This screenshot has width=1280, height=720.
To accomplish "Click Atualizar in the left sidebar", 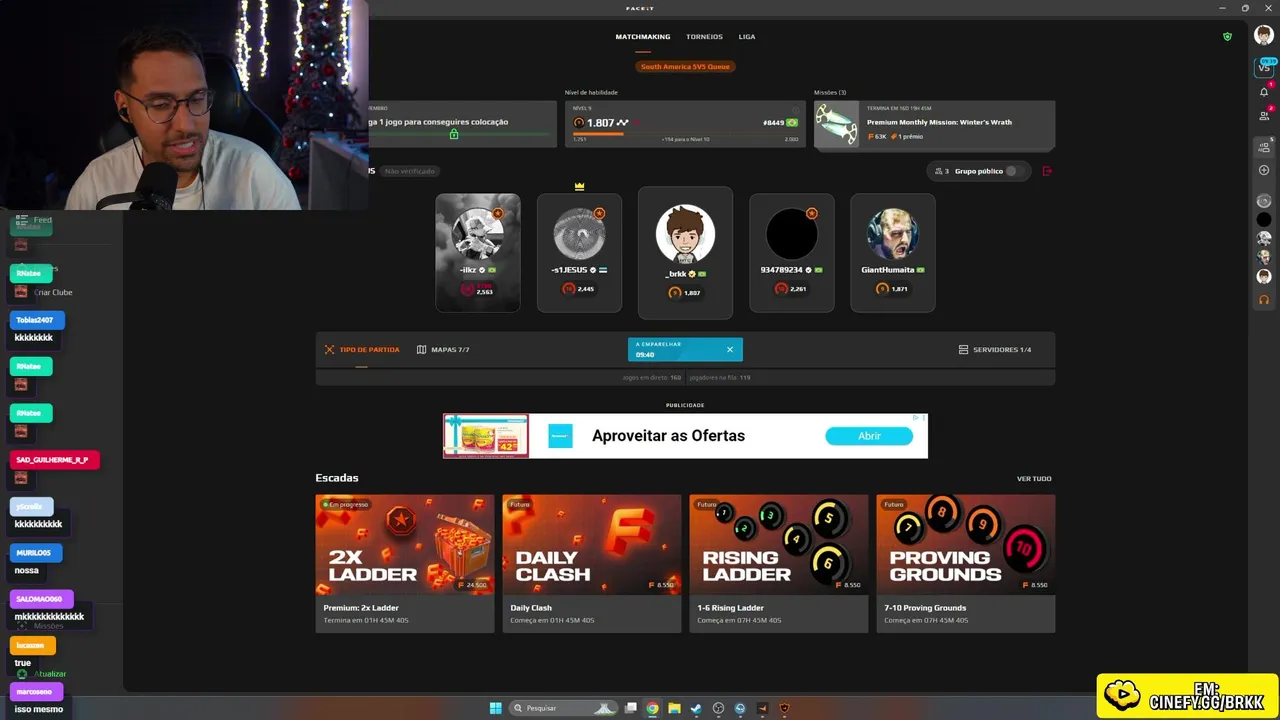I will tap(42, 674).
